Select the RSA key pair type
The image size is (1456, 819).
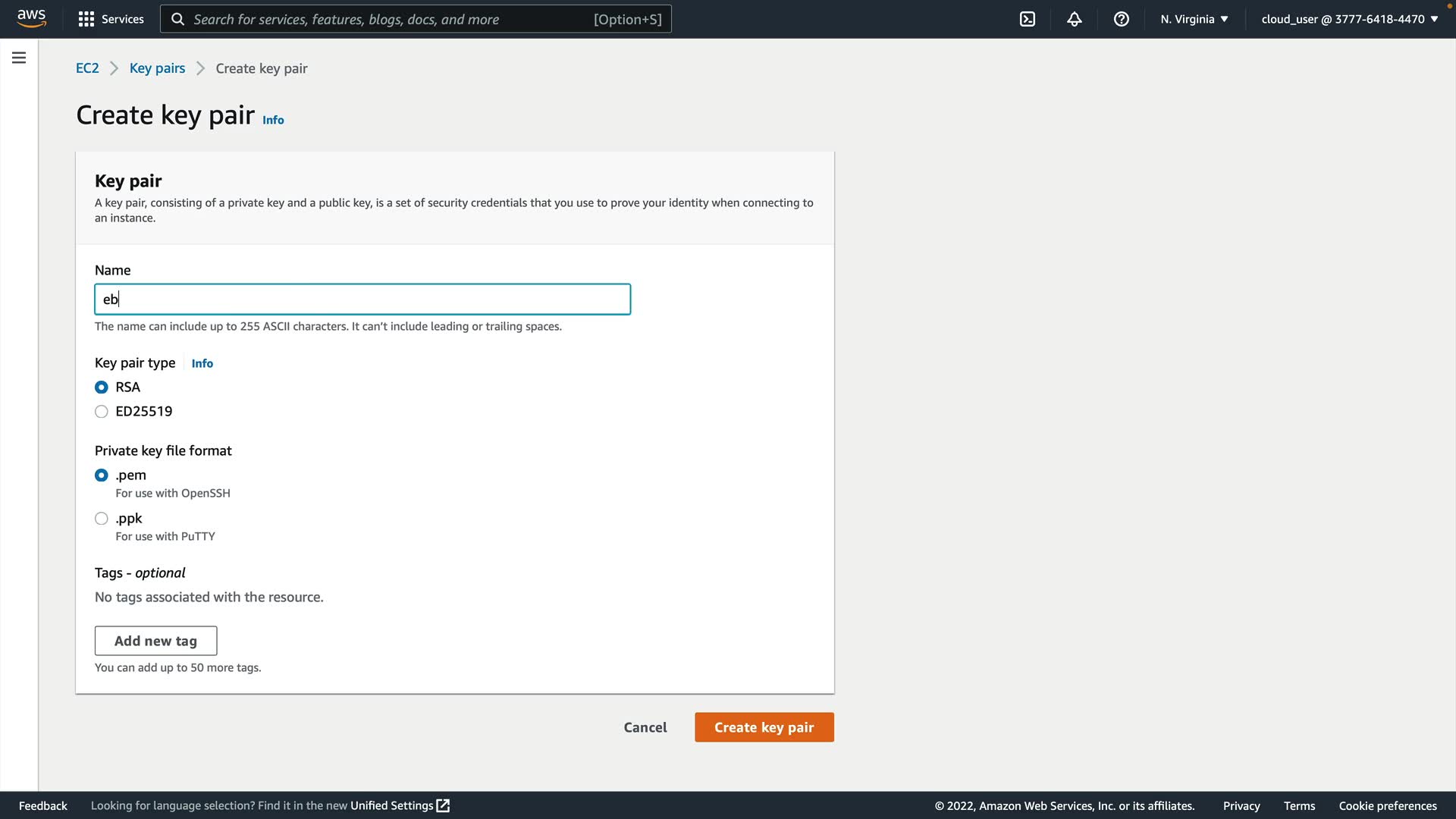[x=102, y=388]
